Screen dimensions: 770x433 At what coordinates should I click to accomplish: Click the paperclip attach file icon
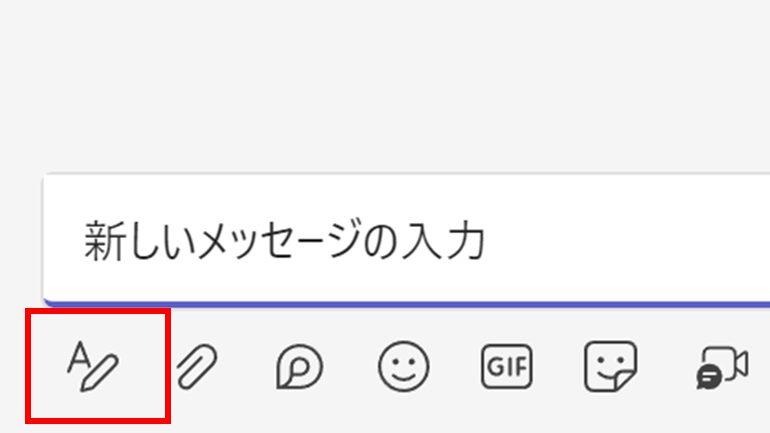tap(196, 367)
